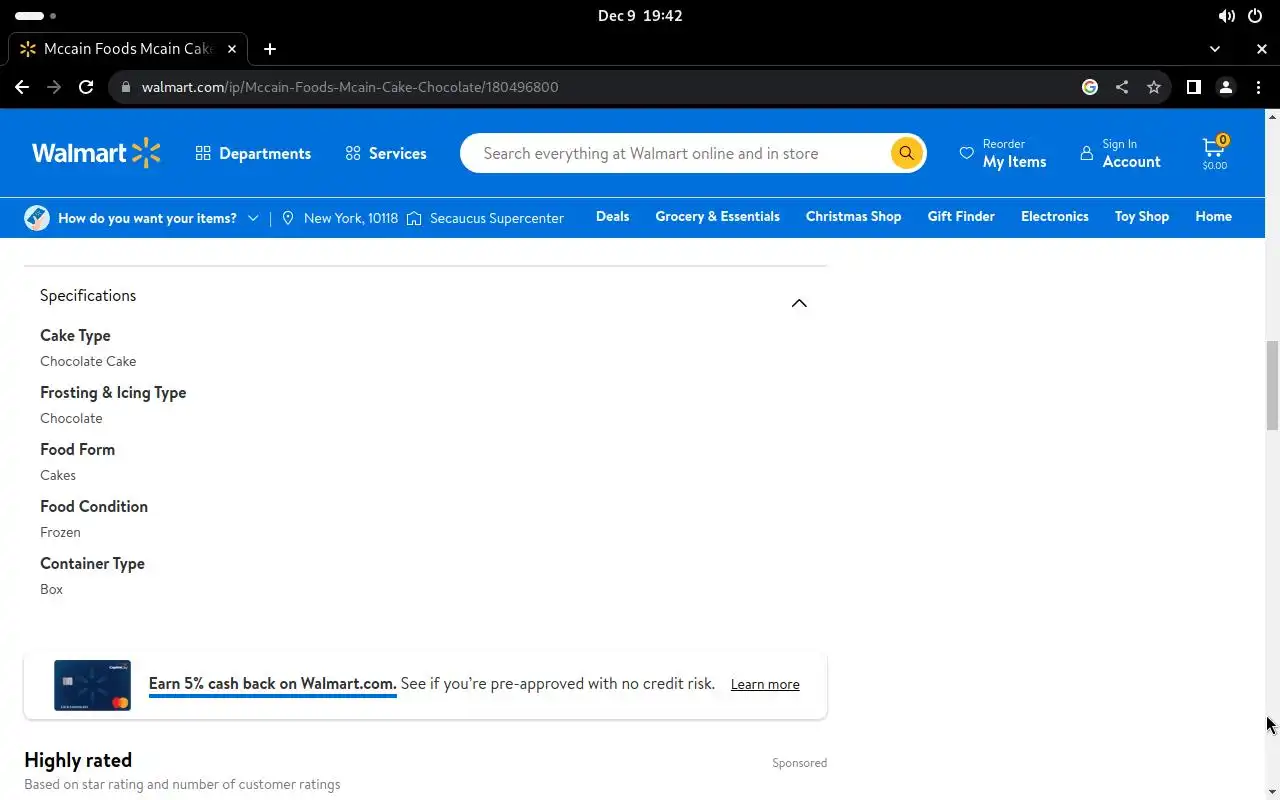Go to Christmas Shop
Image resolution: width=1280 pixels, height=800 pixels.
(x=853, y=216)
